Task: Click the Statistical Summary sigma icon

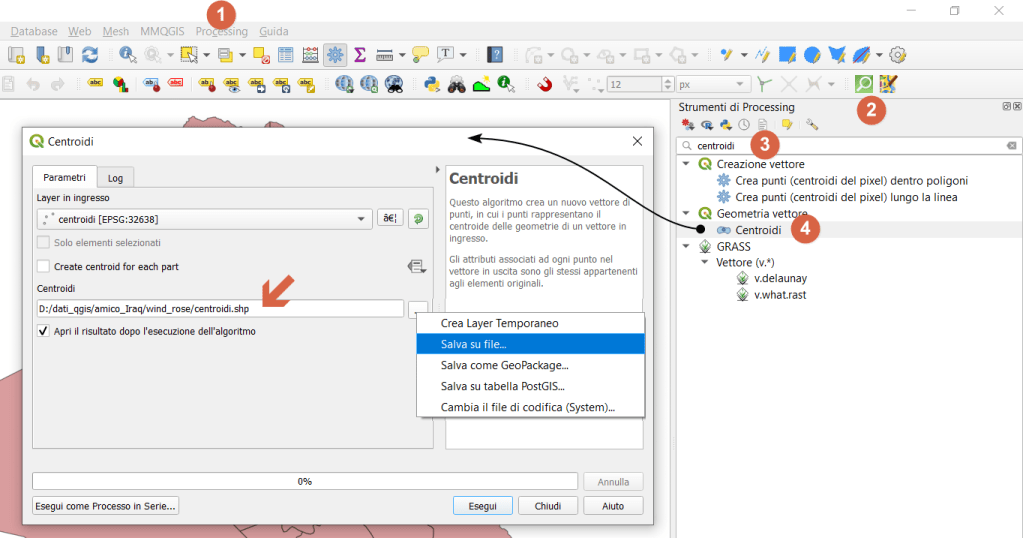Action: click(x=359, y=55)
